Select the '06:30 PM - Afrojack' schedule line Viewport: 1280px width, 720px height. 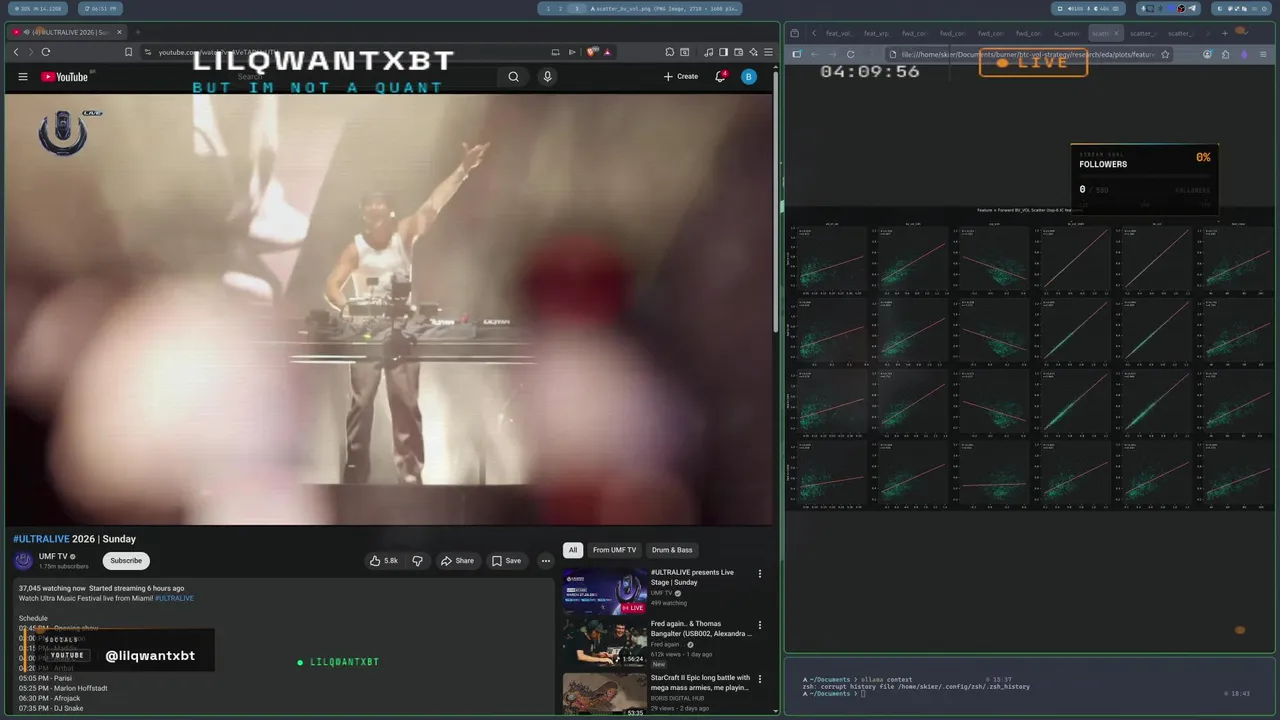(x=49, y=698)
